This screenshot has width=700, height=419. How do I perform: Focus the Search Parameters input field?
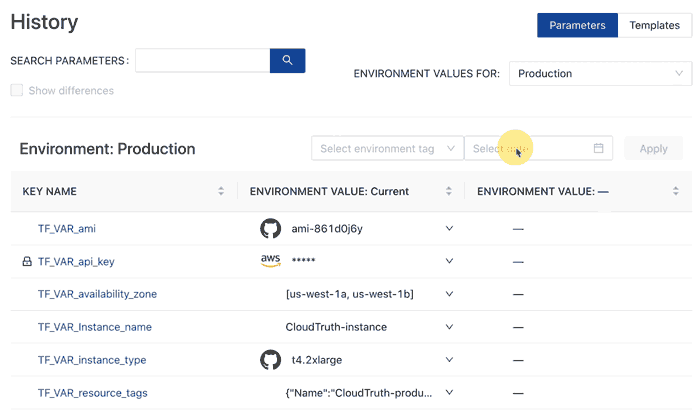pyautogui.click(x=203, y=60)
